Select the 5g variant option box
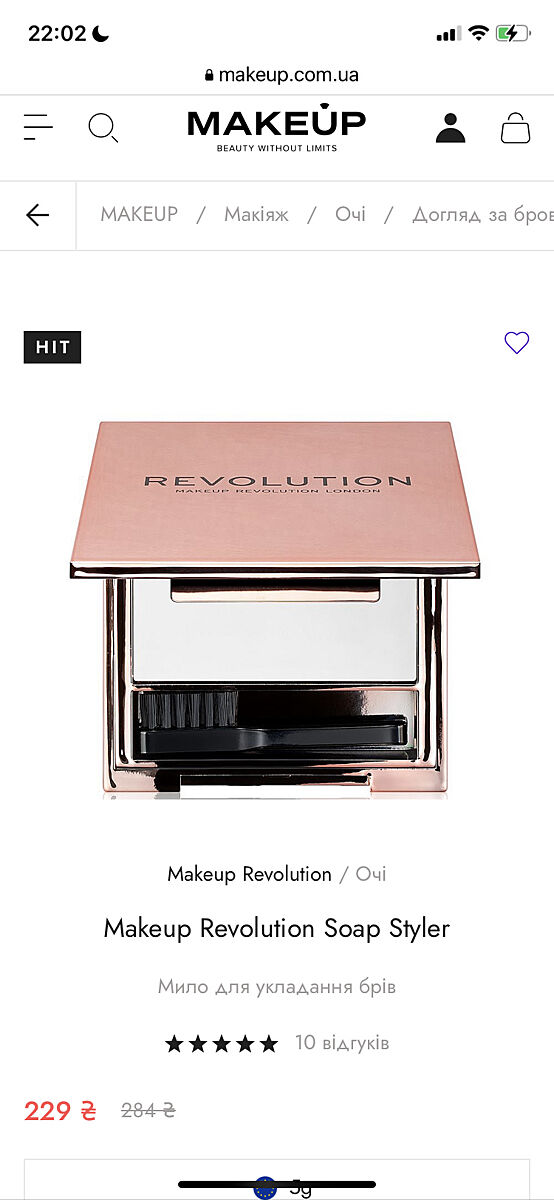Image resolution: width=554 pixels, height=1200 pixels. click(x=277, y=1180)
